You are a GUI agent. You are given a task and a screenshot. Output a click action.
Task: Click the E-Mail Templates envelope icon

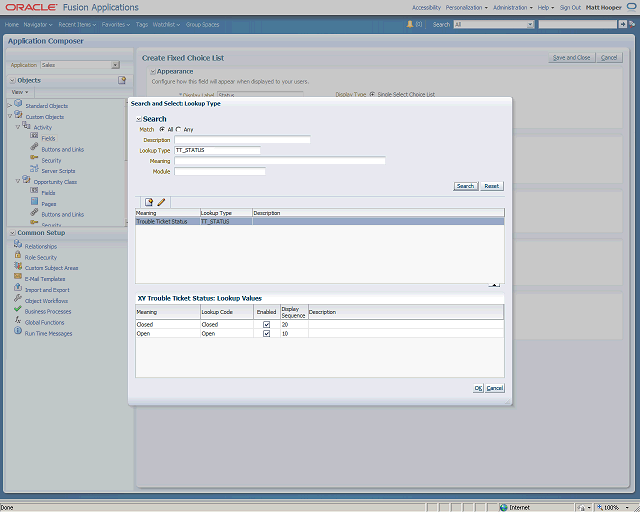(18, 276)
